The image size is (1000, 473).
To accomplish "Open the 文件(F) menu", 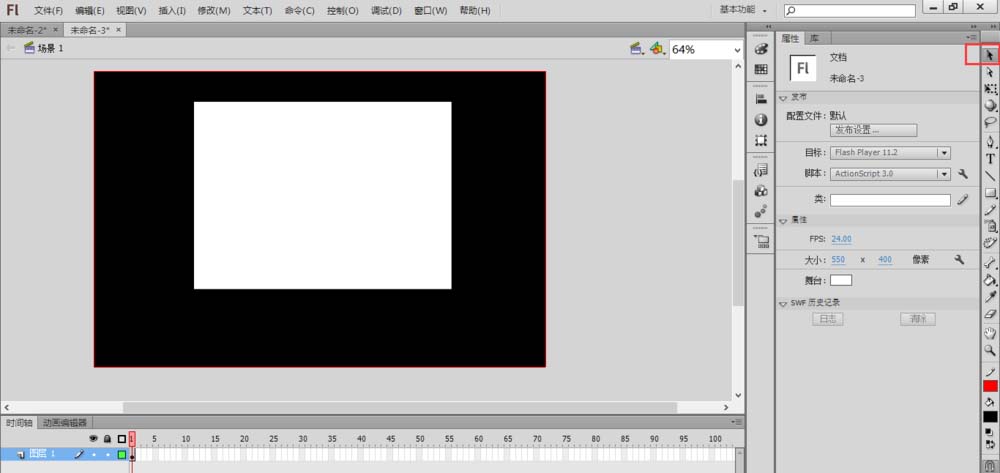I will pyautogui.click(x=48, y=11).
